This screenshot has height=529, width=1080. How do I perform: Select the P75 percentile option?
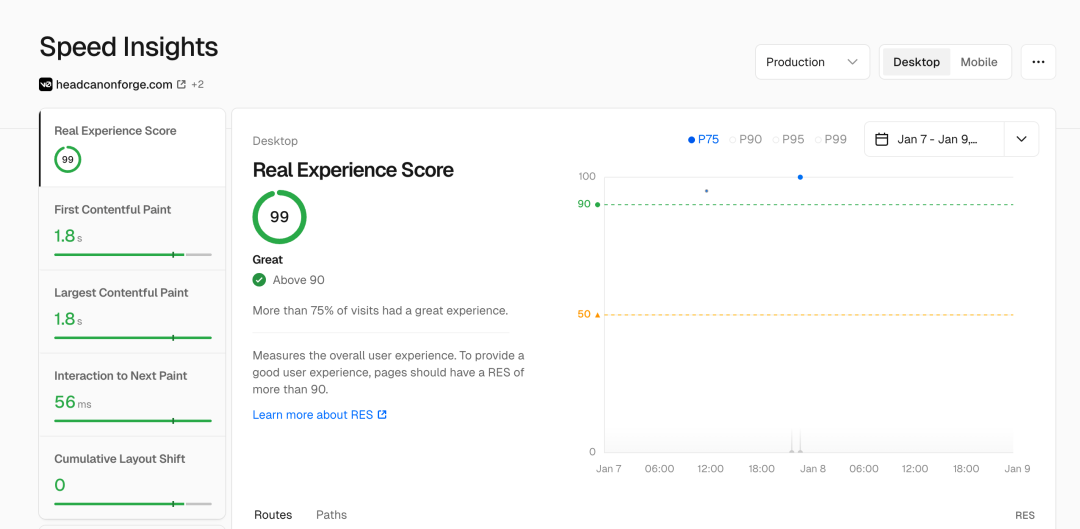[x=704, y=140]
